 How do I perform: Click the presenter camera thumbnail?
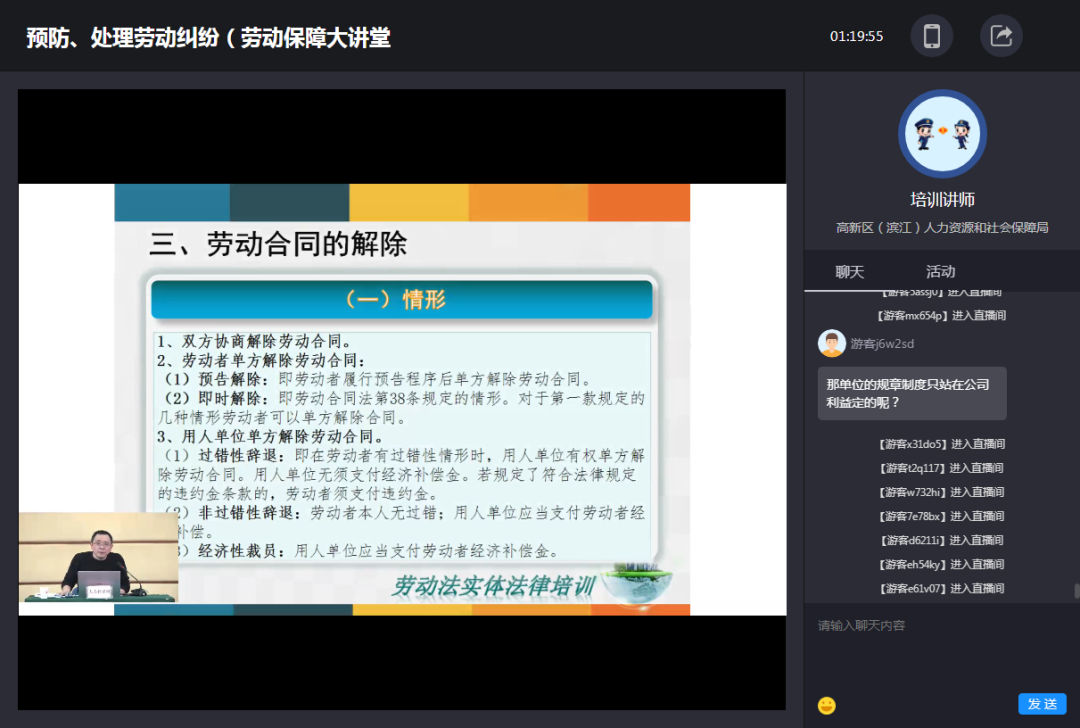[x=98, y=557]
